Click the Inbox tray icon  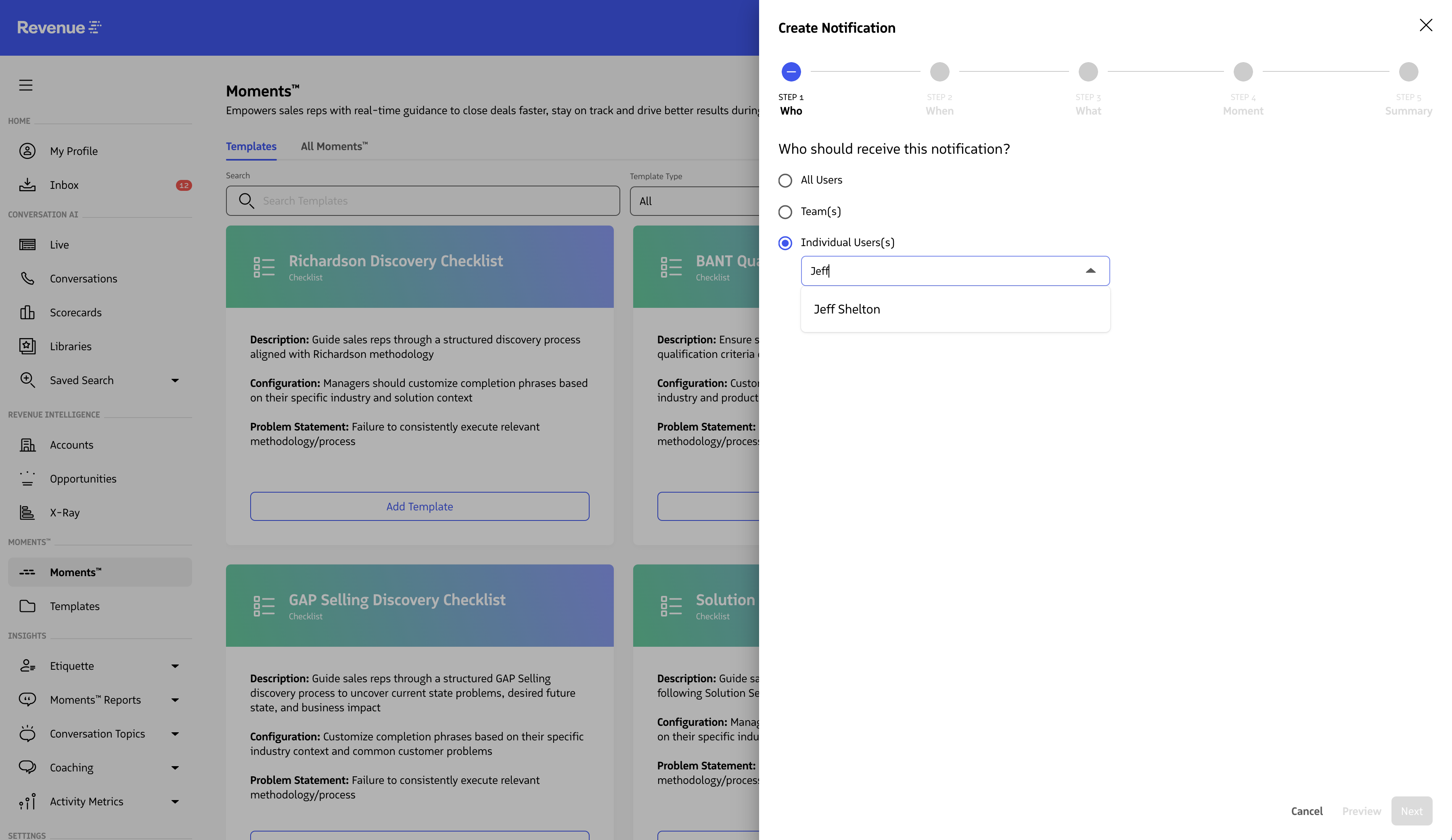coord(27,185)
